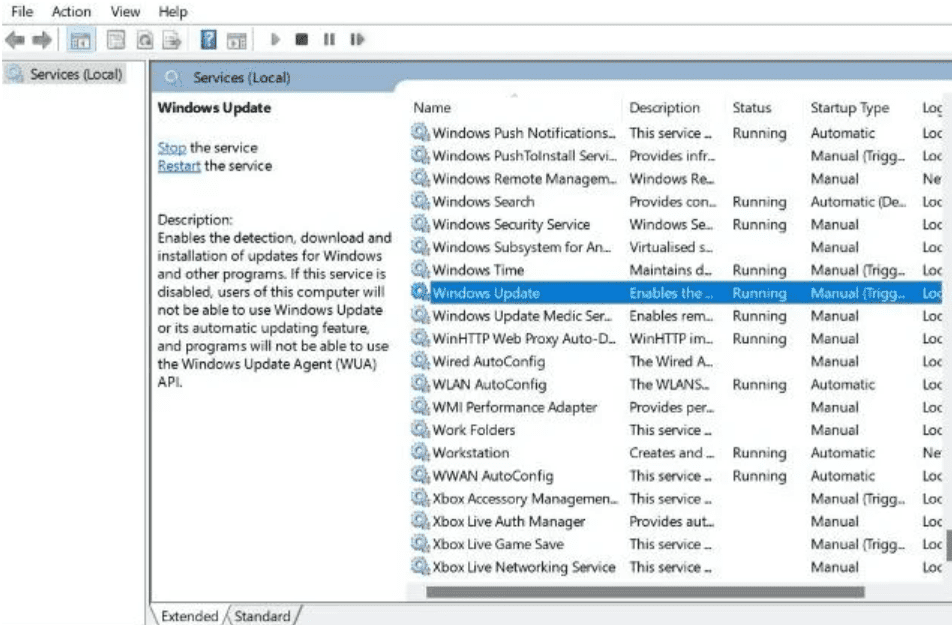Select the Windows Update Medic Service row
This screenshot has height=625, width=952.
click(x=676, y=316)
